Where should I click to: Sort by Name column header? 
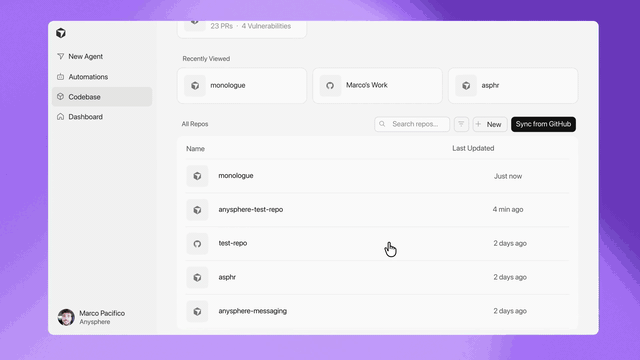pos(195,149)
